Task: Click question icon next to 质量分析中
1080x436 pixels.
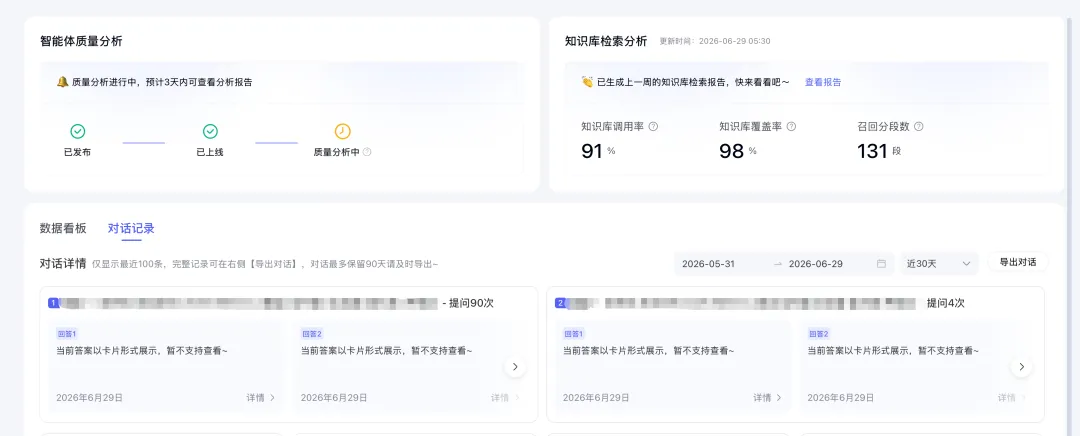Action: click(366, 152)
